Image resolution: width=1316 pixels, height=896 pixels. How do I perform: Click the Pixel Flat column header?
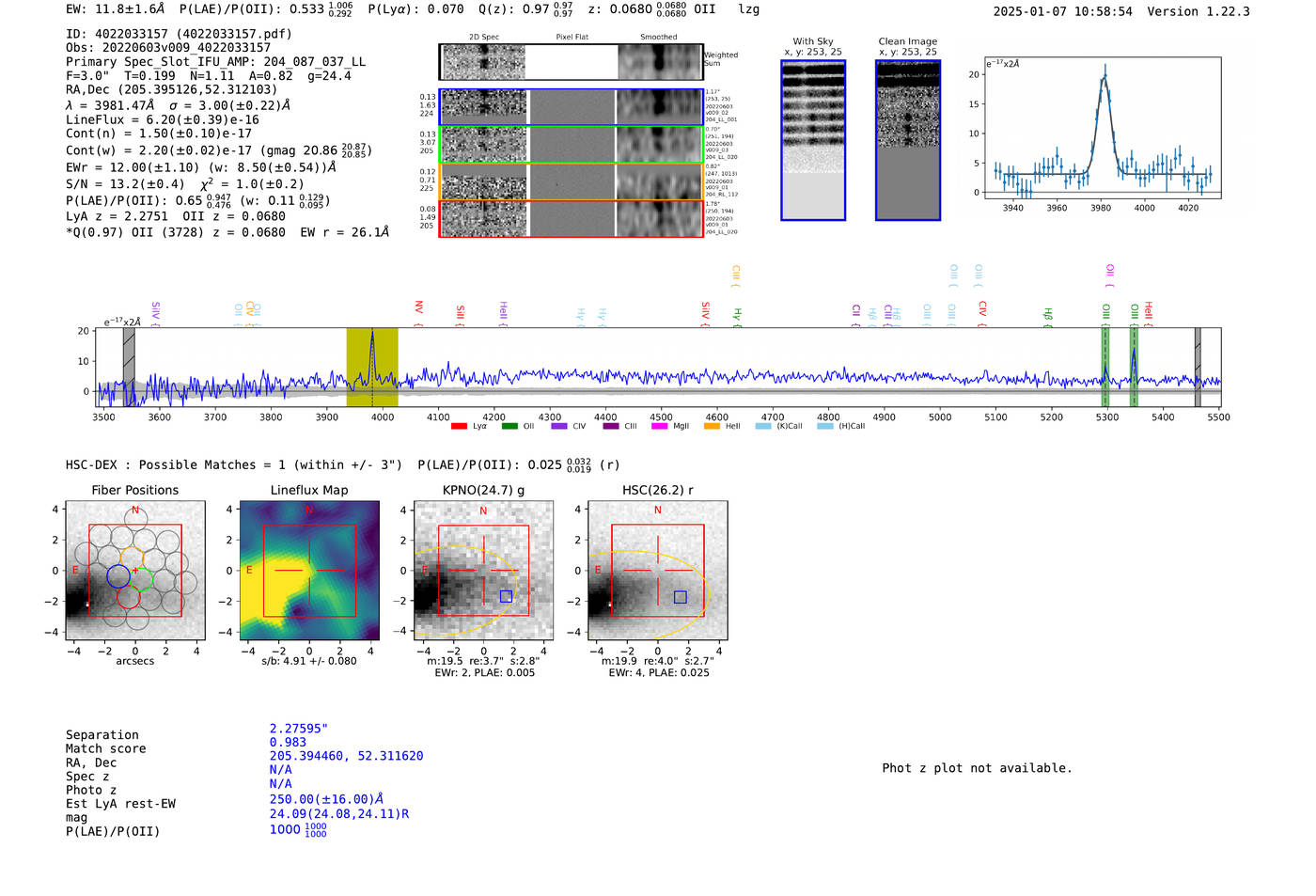(572, 38)
